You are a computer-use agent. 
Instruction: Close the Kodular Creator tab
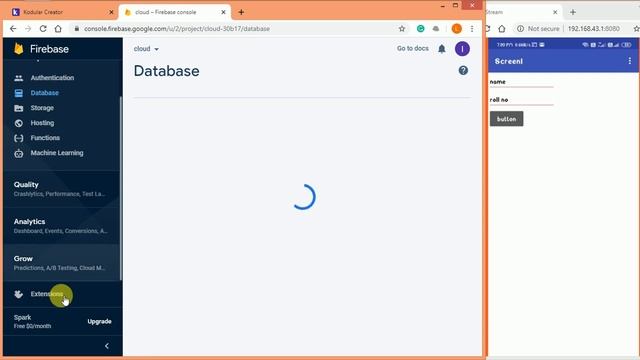111,12
